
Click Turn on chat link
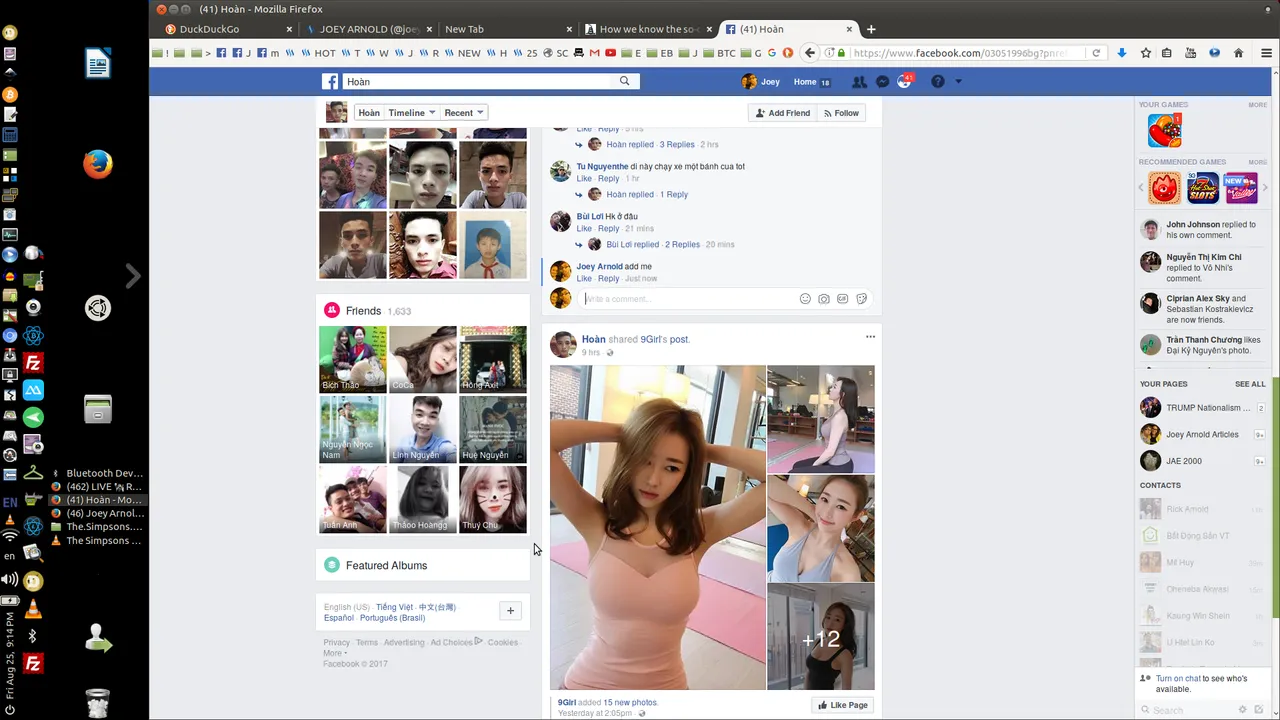[x=1178, y=678]
